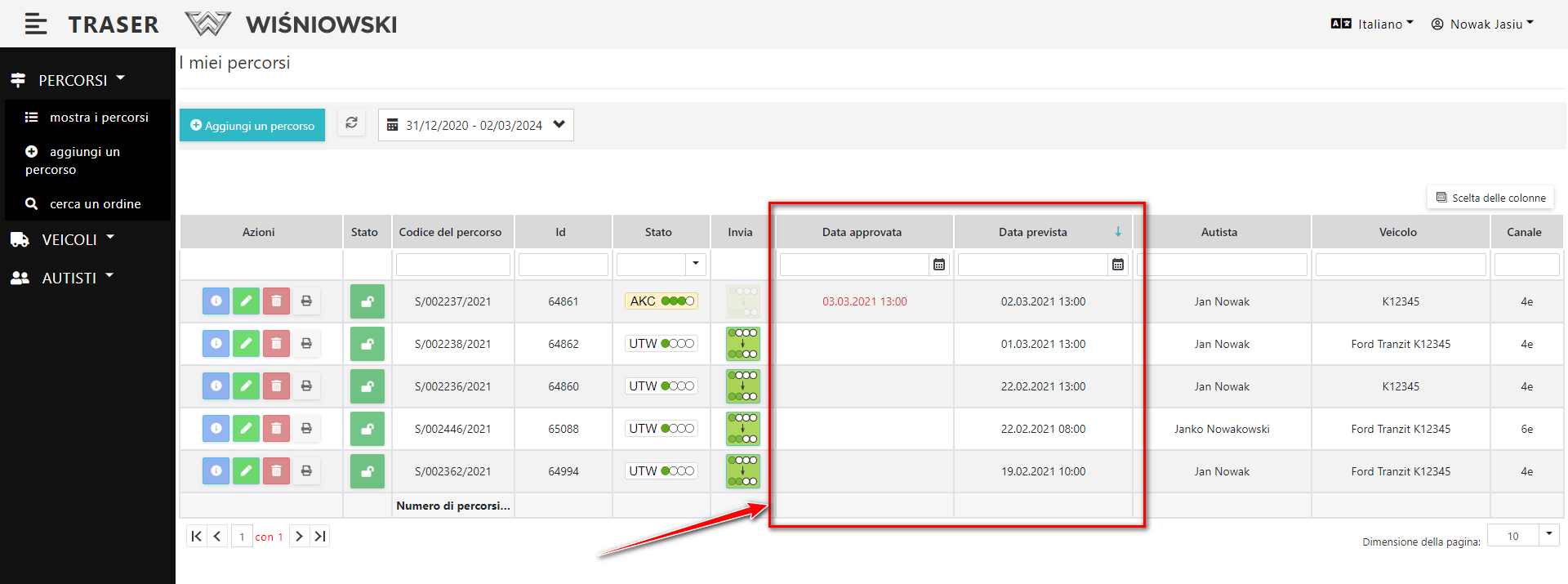
Task: Click the AKC status progress indicator
Action: (x=661, y=301)
